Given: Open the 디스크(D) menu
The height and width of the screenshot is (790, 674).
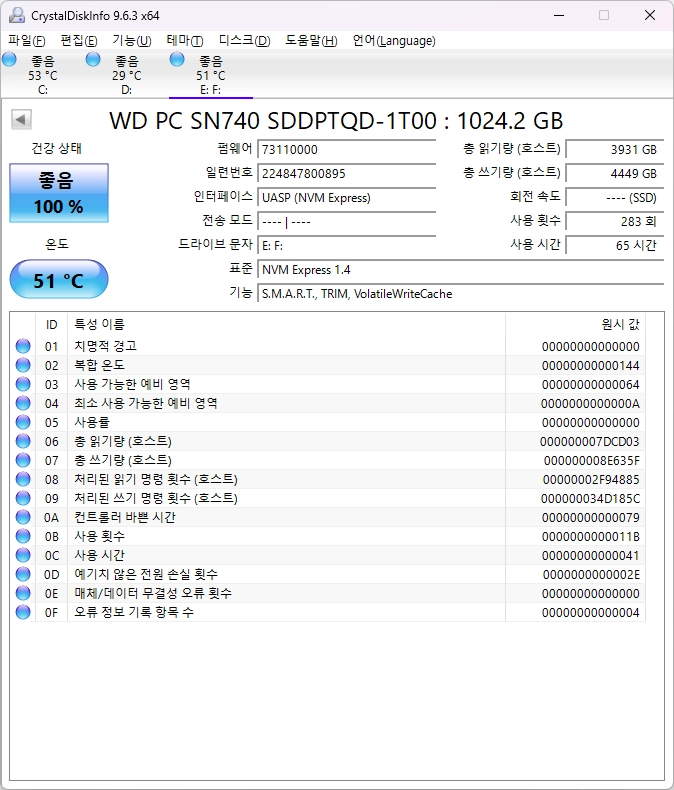Looking at the screenshot, I should click(244, 40).
